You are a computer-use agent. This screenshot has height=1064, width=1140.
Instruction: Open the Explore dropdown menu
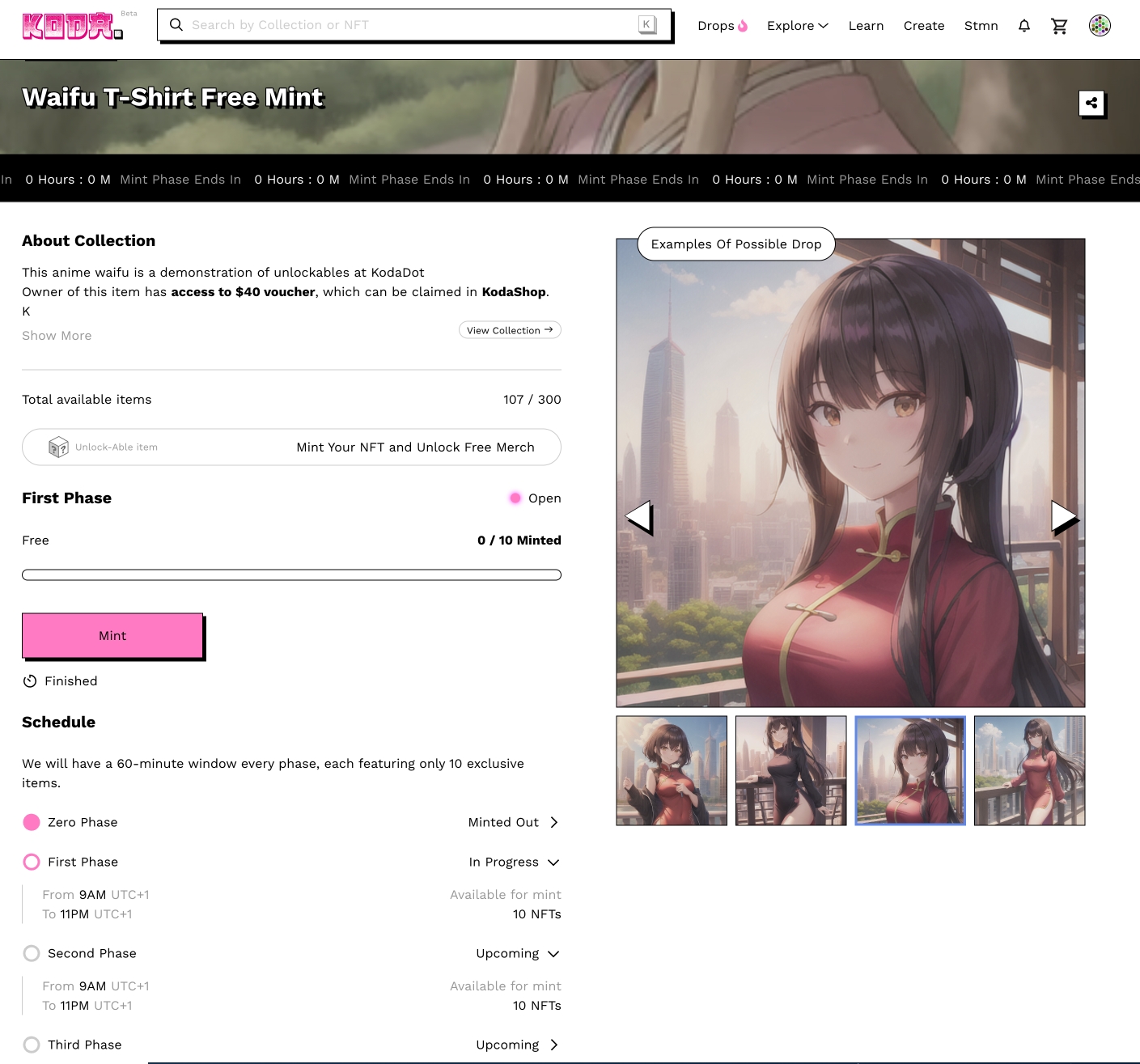(797, 26)
